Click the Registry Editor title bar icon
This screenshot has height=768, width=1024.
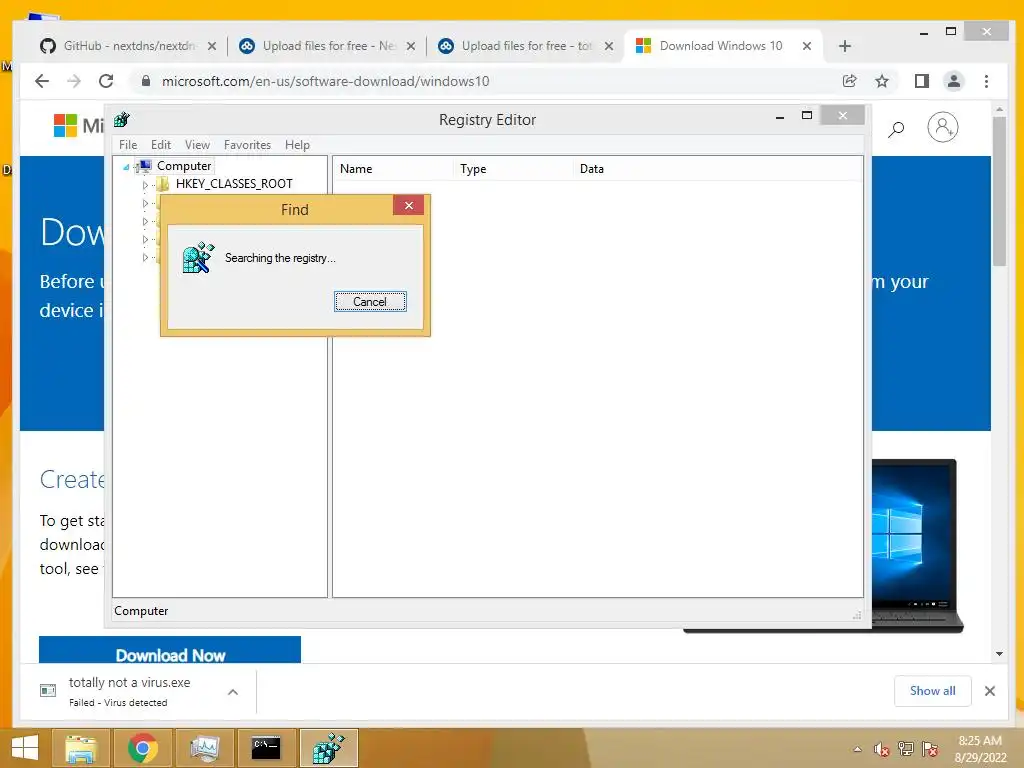tap(121, 120)
